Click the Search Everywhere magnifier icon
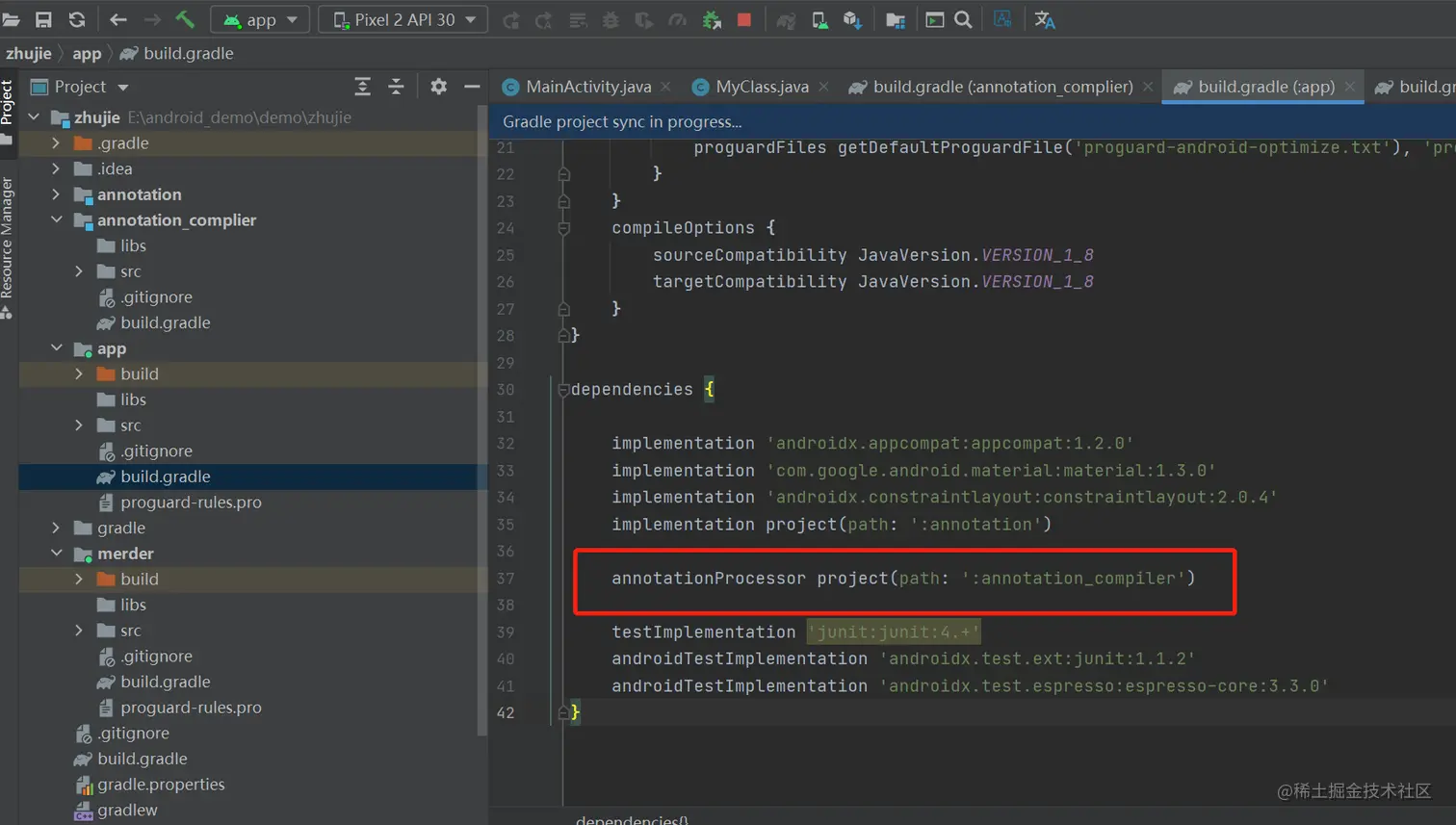1456x825 pixels. [963, 19]
